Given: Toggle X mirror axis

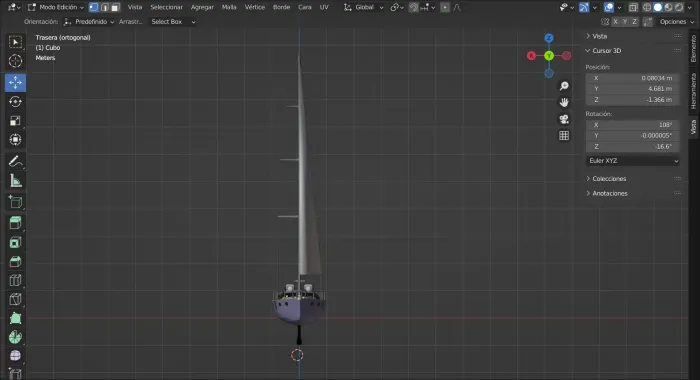Looking at the screenshot, I should [616, 21].
